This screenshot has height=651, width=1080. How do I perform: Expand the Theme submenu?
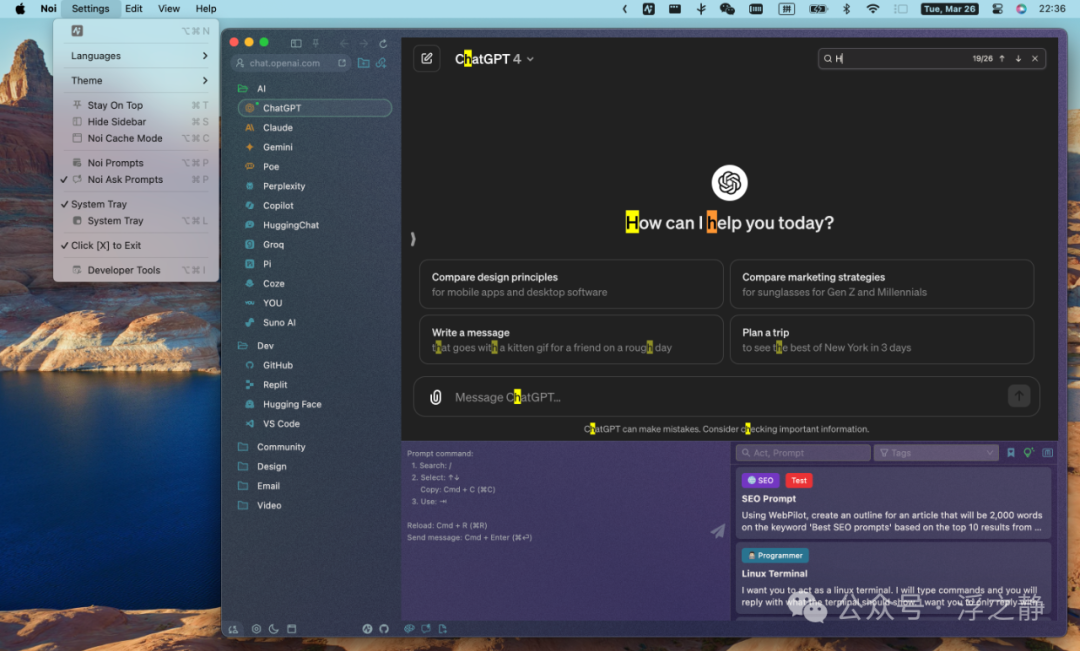136,81
